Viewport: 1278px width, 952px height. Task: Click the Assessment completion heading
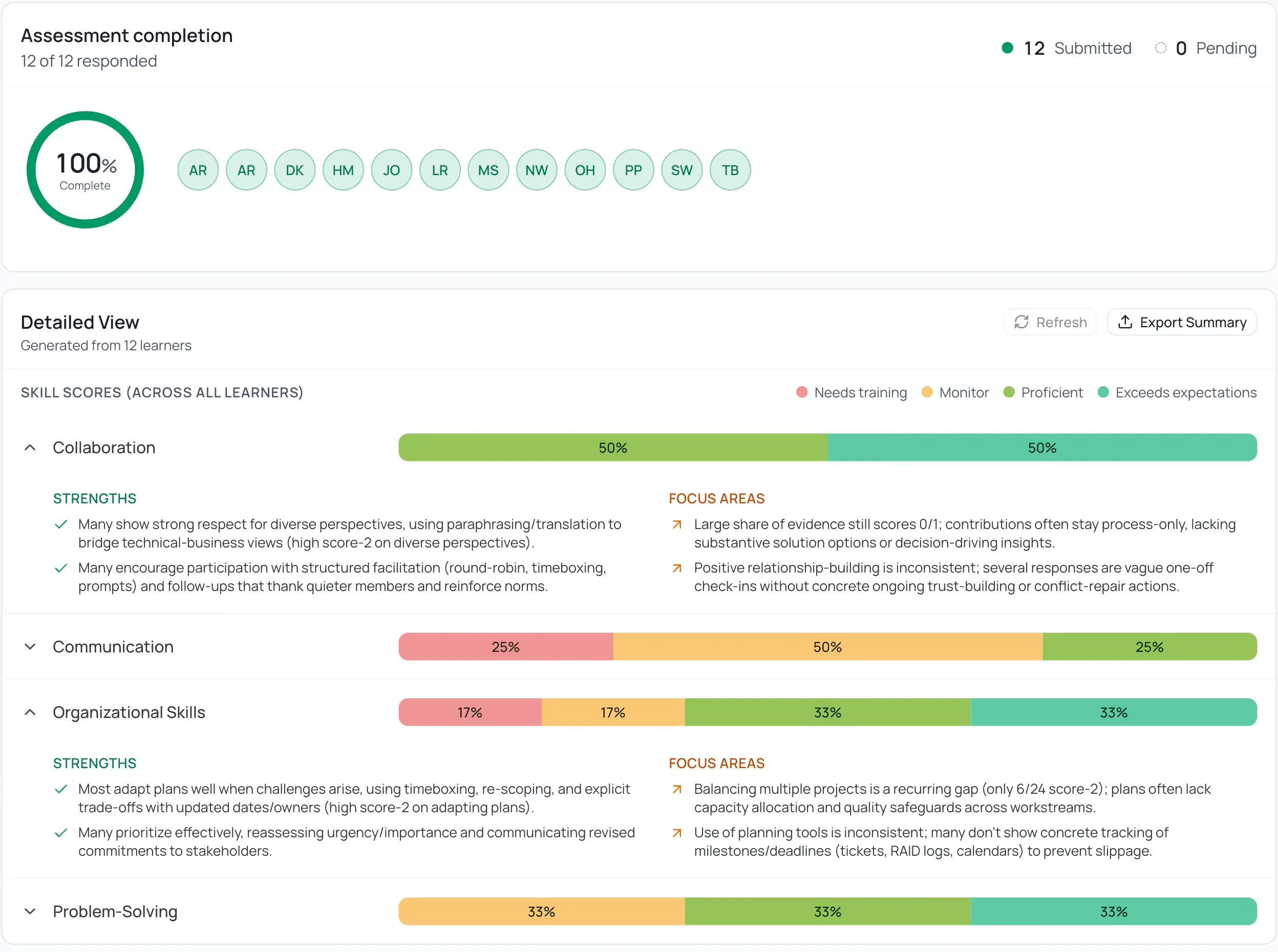(127, 36)
